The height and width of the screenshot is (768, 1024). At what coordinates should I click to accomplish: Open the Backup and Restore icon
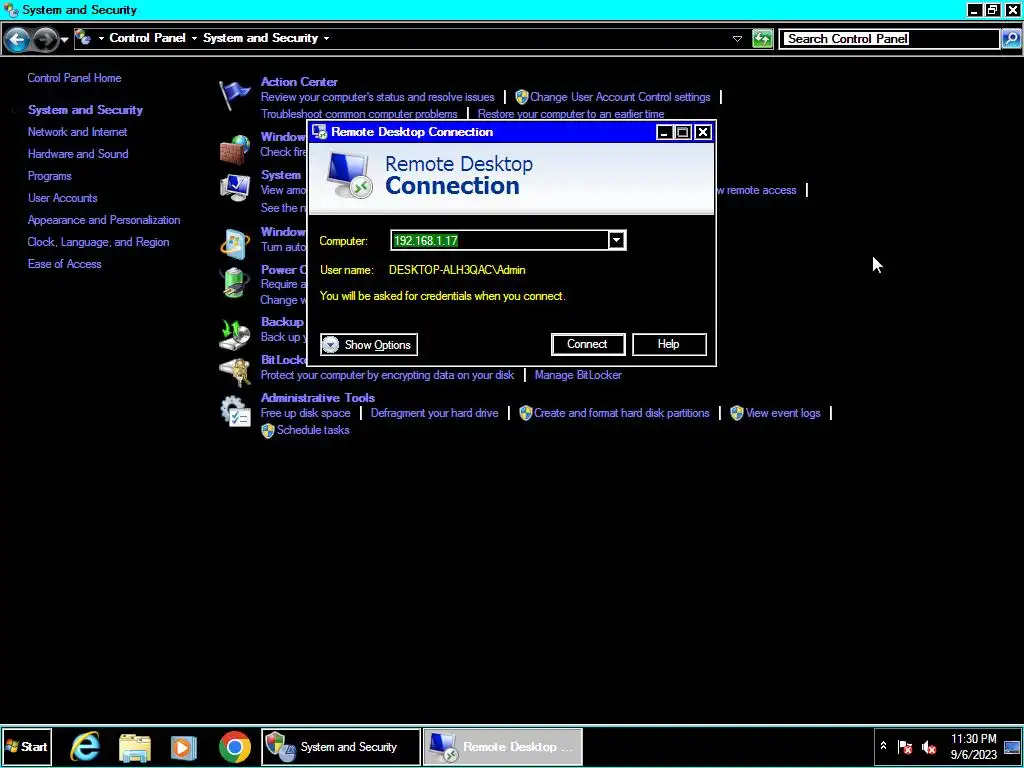coord(234,334)
